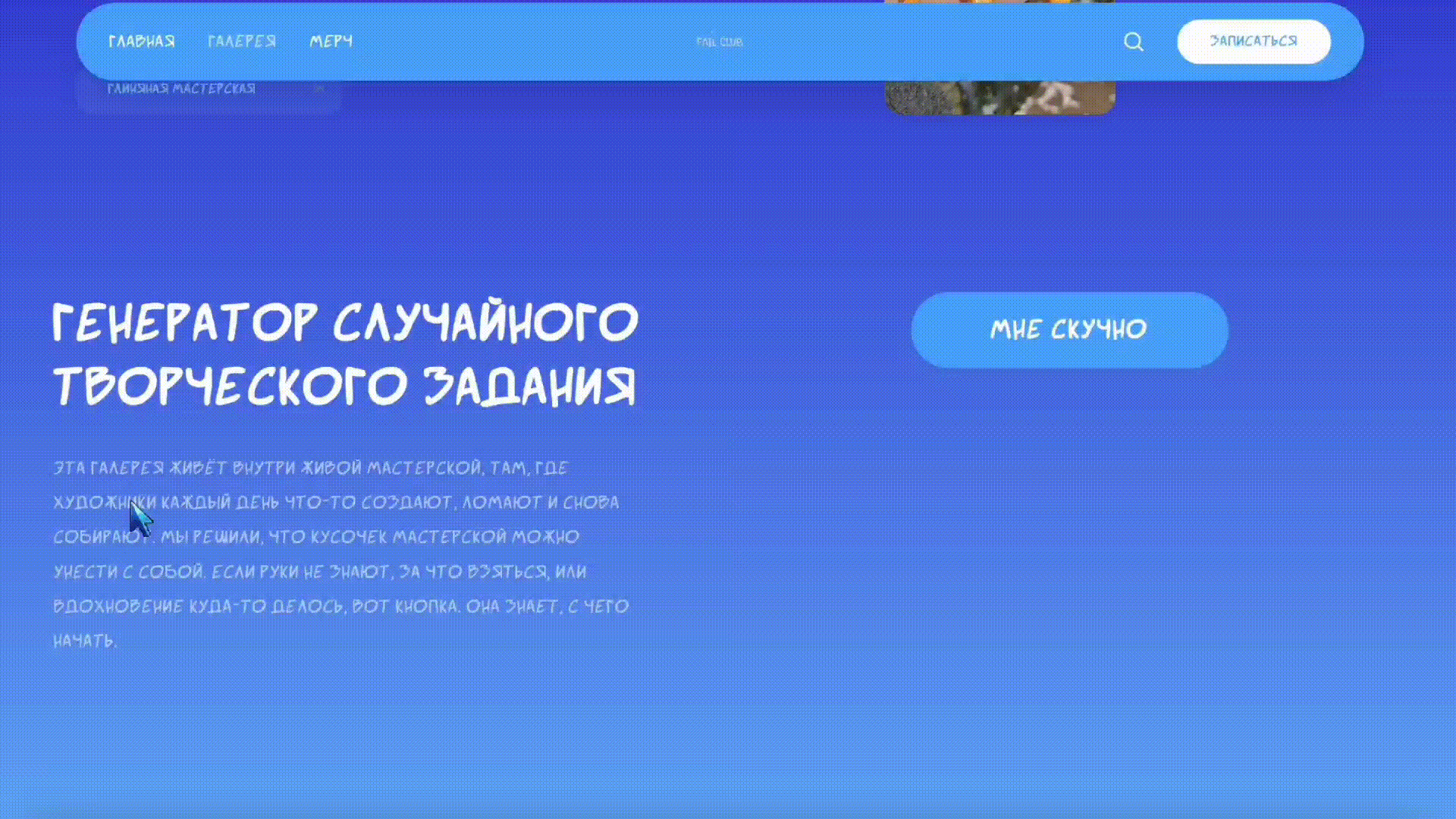Click the paragraph line starting Унести с собой
The image size is (1456, 819).
coord(320,572)
